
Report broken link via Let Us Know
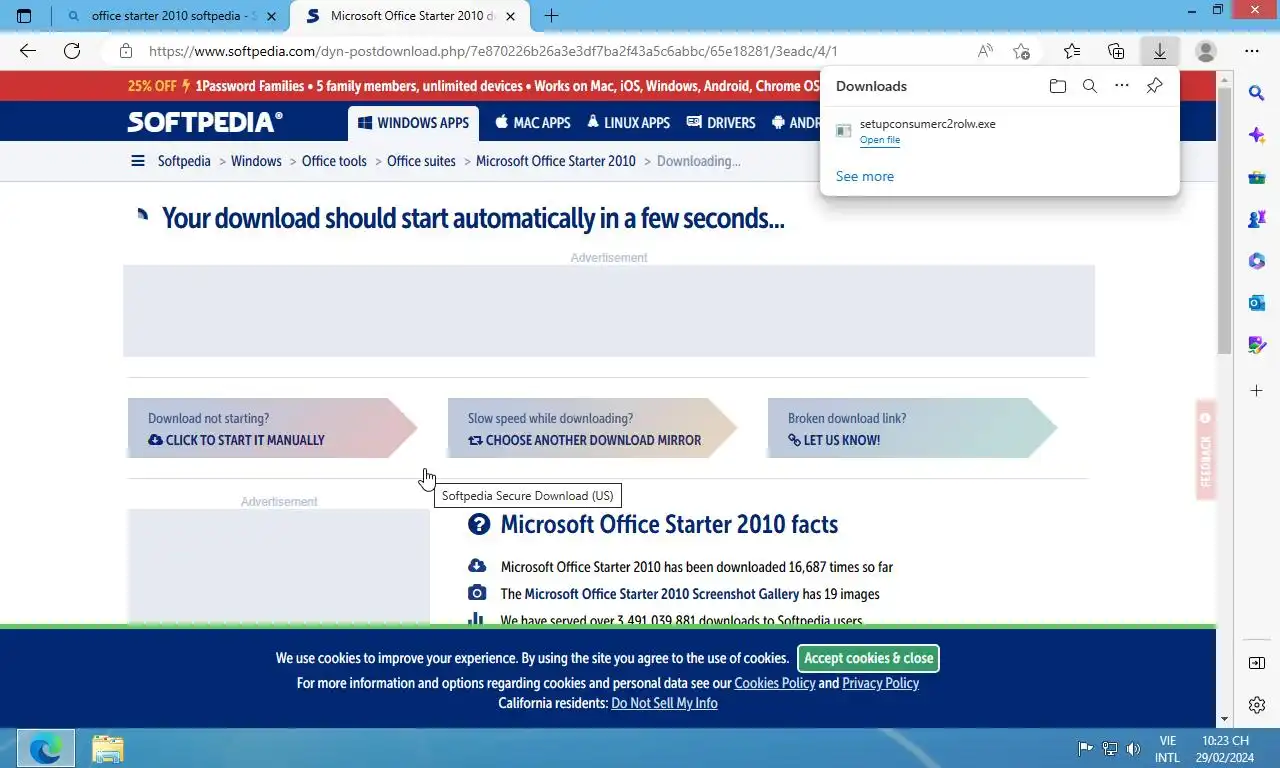click(912, 428)
